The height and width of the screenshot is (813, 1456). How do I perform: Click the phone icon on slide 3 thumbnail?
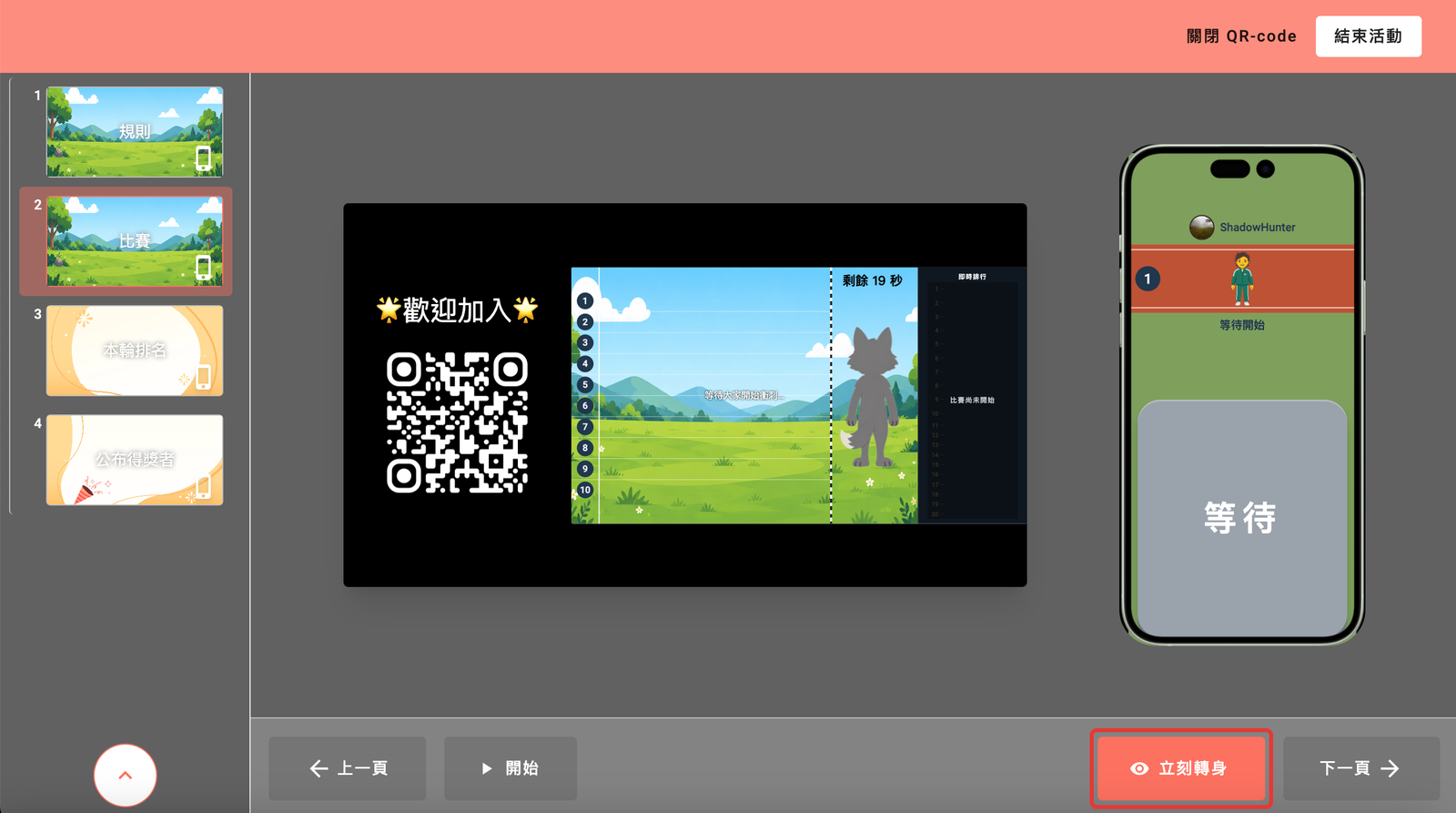[x=204, y=377]
